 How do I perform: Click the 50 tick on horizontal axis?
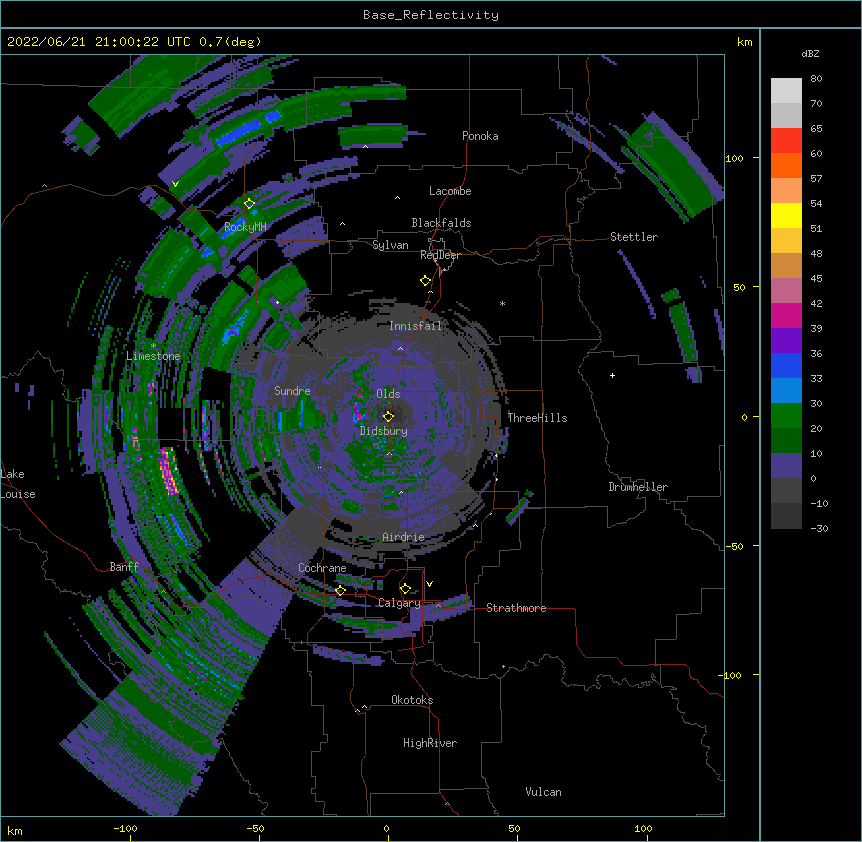point(514,828)
